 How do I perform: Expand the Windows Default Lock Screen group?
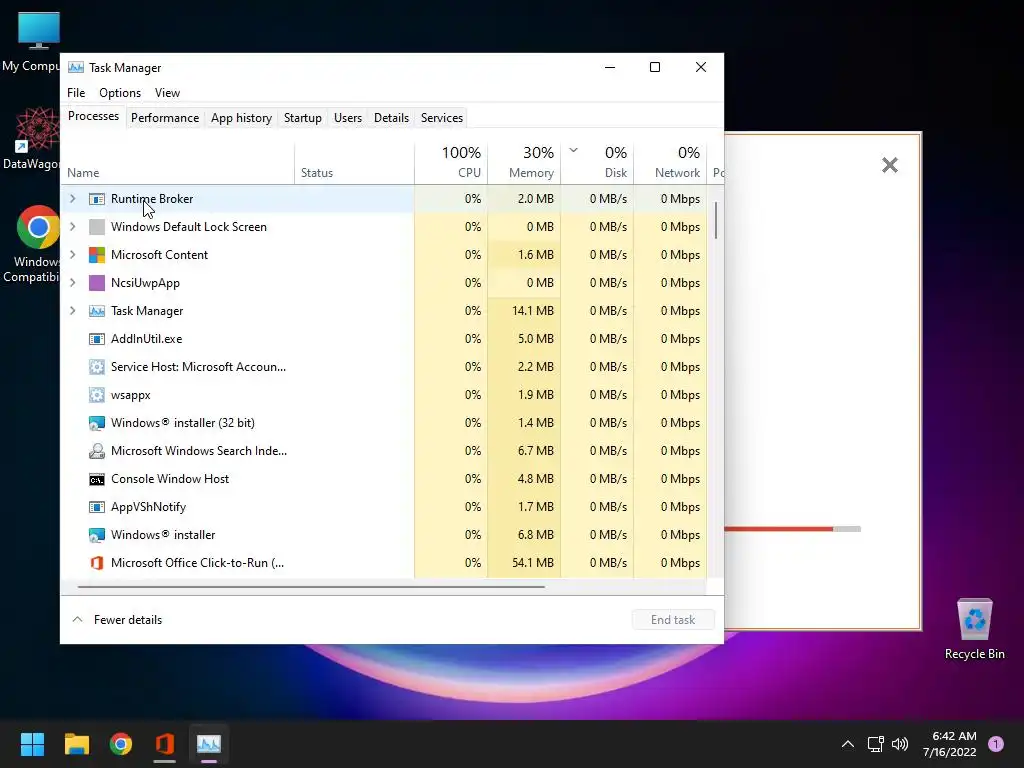pyautogui.click(x=72, y=227)
